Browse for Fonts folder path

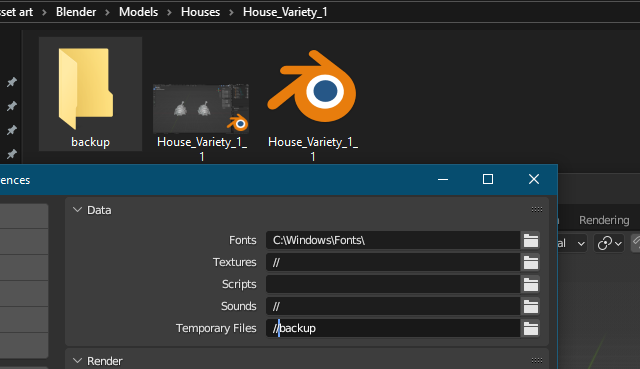[530, 240]
